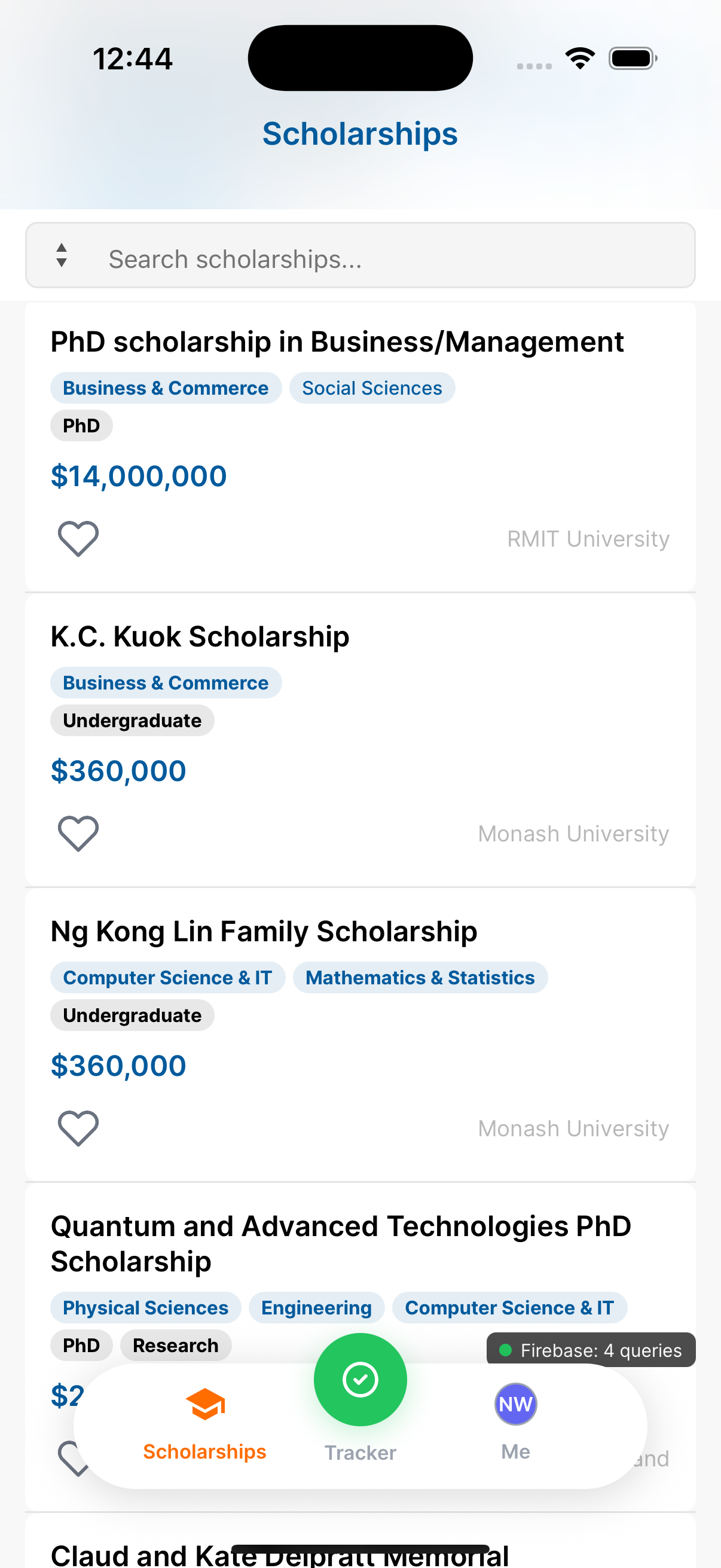Screen dimensions: 721x1568
Task: Click the Search scholarships input field
Action: (389, 259)
